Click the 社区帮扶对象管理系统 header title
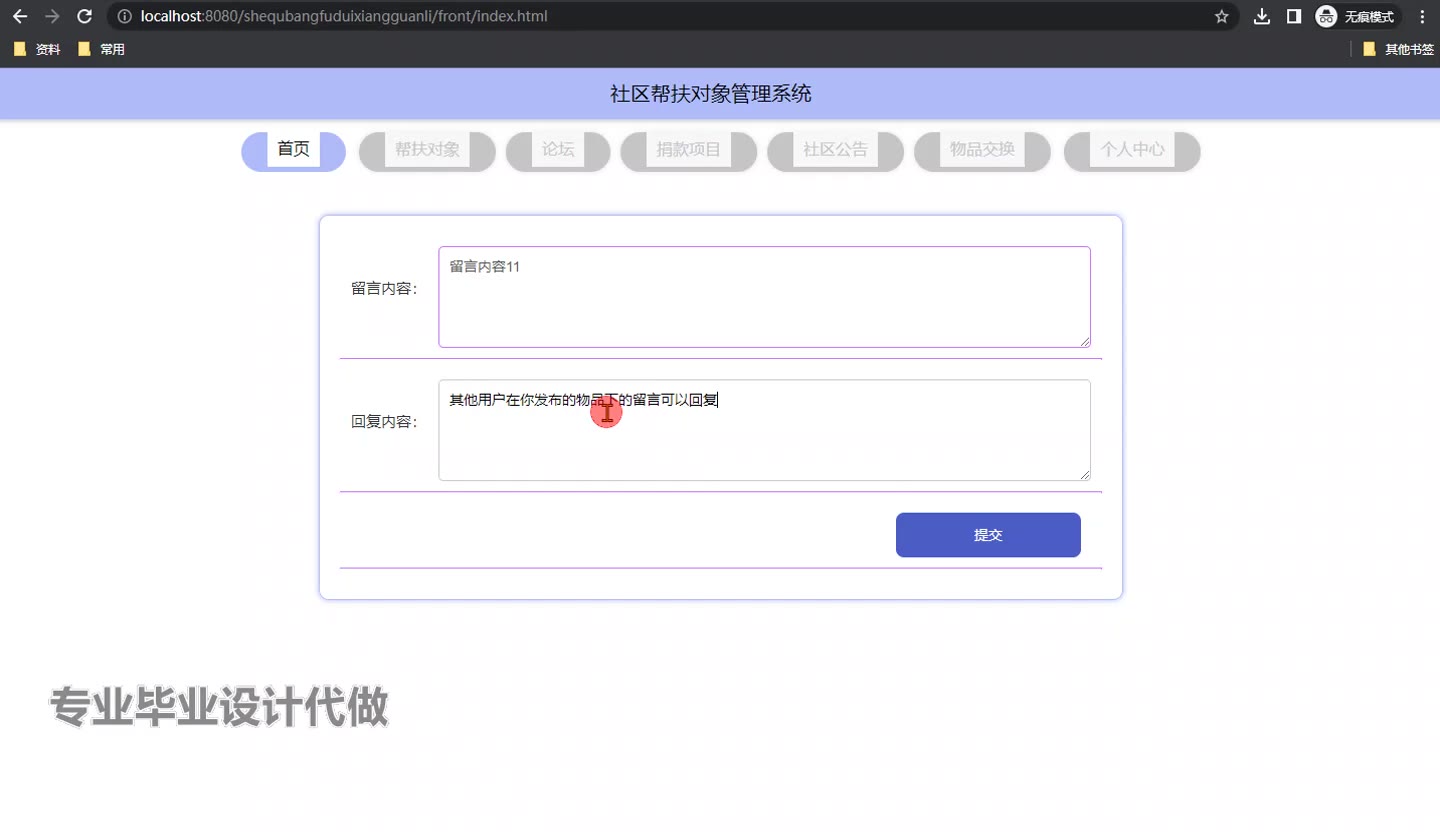Image resolution: width=1440 pixels, height=832 pixels. click(711, 94)
